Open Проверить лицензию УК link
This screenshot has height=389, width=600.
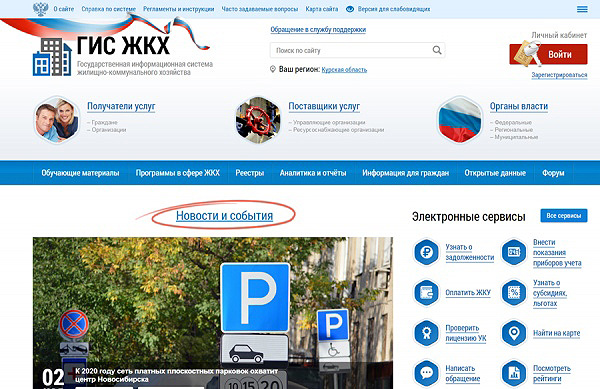point(466,333)
